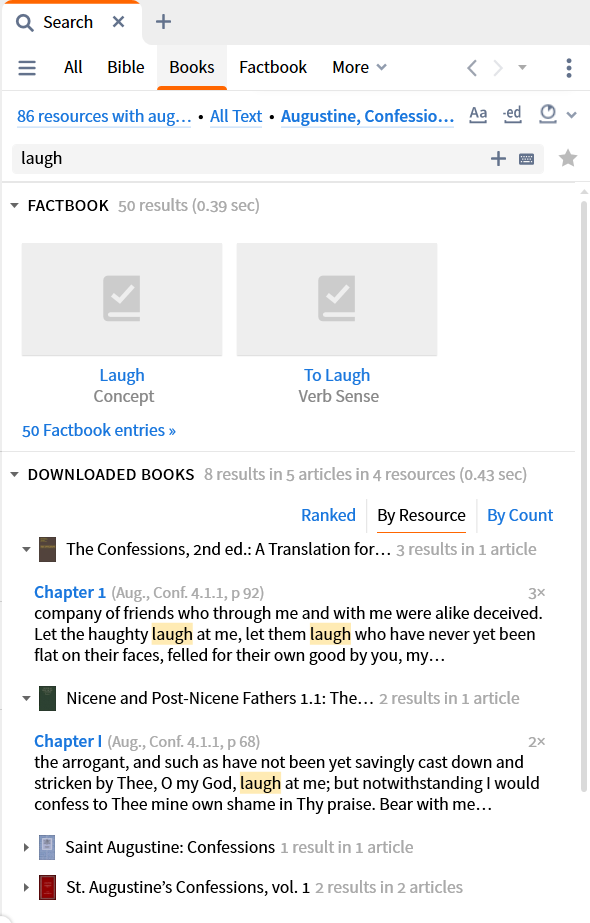Click the plus icon in search box

coord(498,158)
